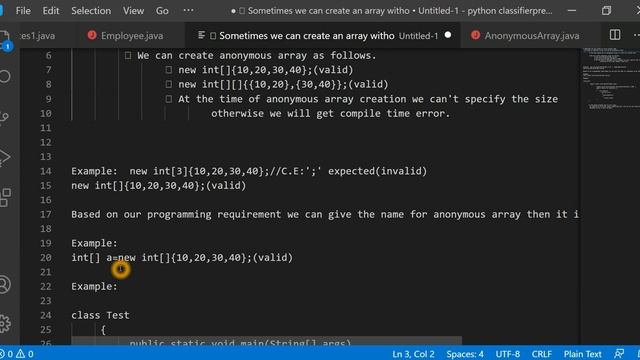The image size is (640, 360).
Task: Minimize the VS Code window
Action: point(572,11)
